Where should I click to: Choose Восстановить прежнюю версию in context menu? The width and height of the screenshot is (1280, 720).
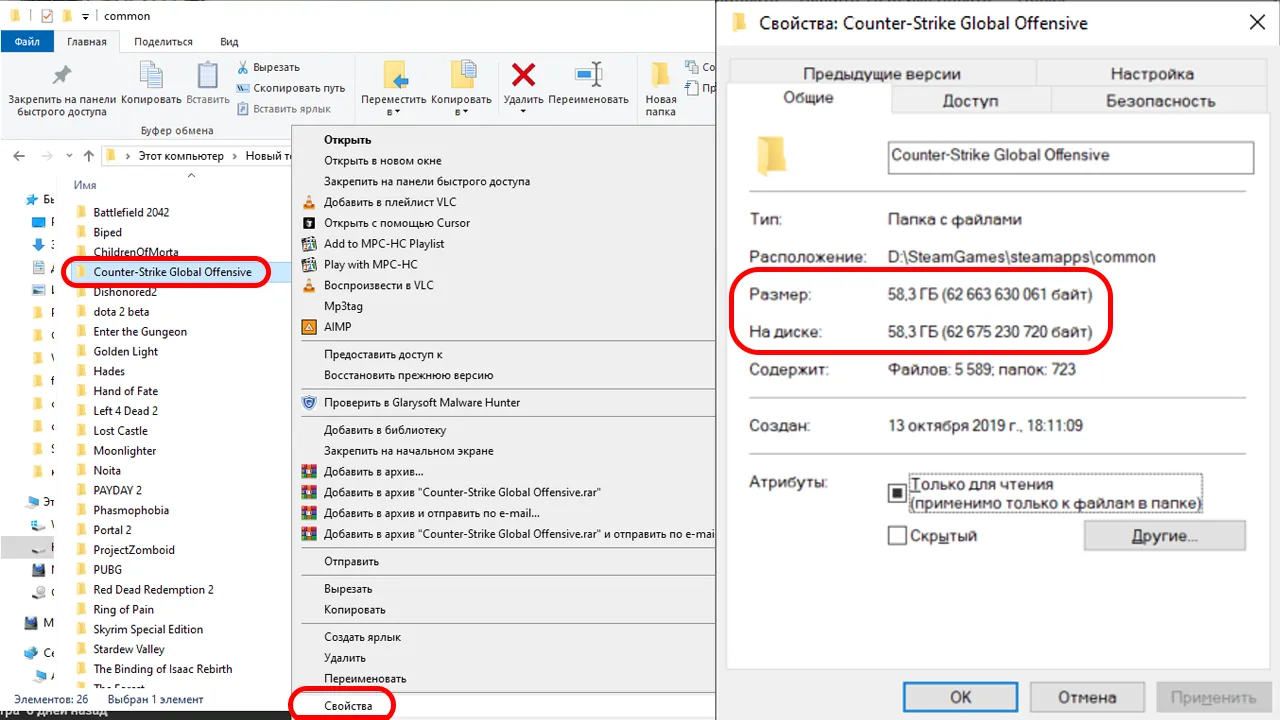[x=408, y=376]
